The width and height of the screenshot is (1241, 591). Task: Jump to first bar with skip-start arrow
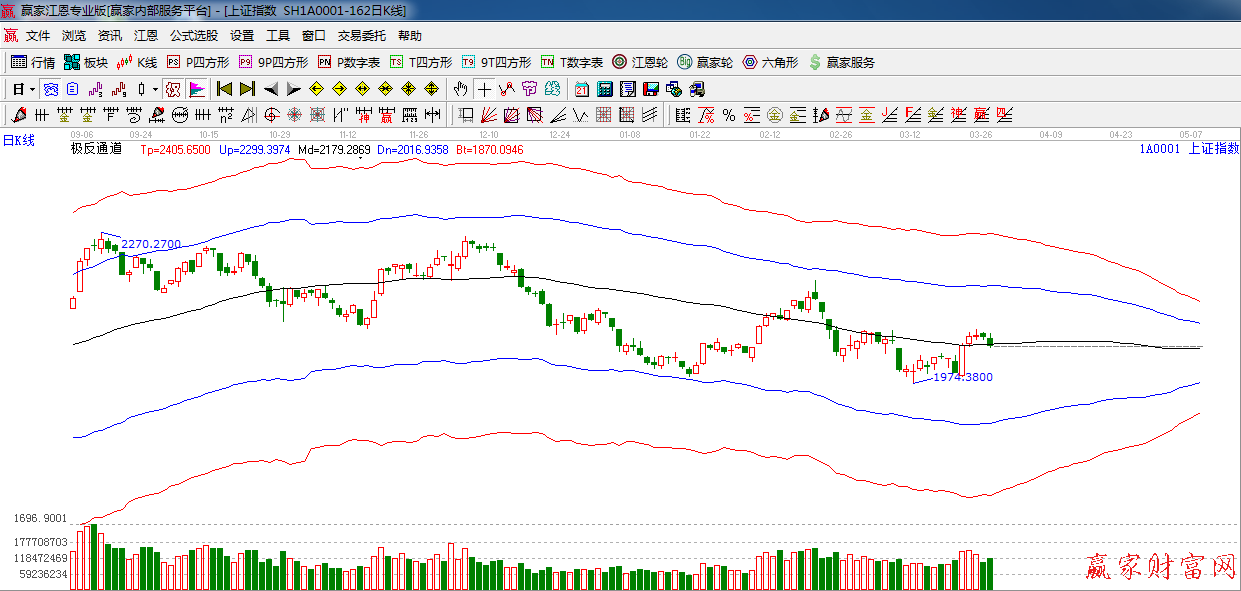(224, 89)
